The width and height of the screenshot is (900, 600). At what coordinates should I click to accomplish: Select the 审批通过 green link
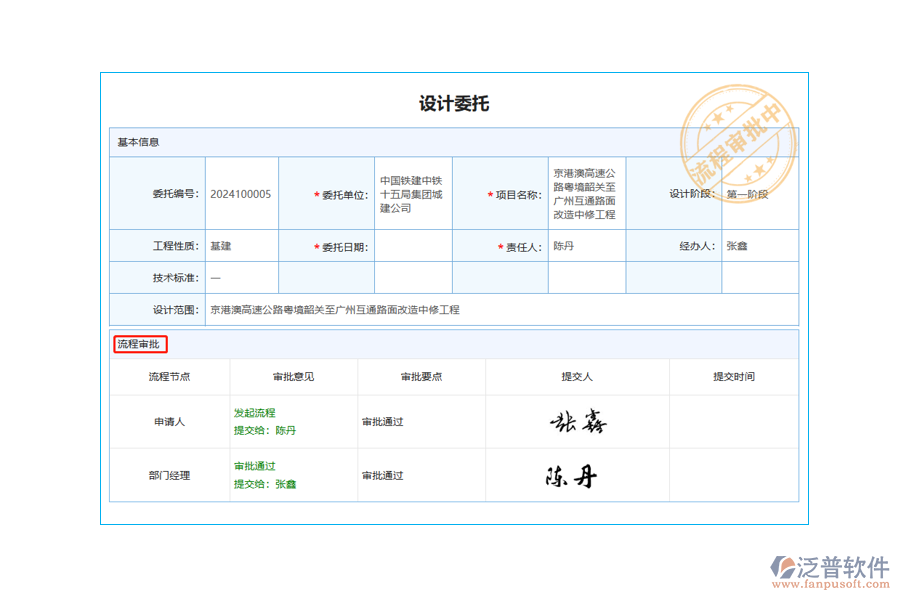pyautogui.click(x=253, y=465)
